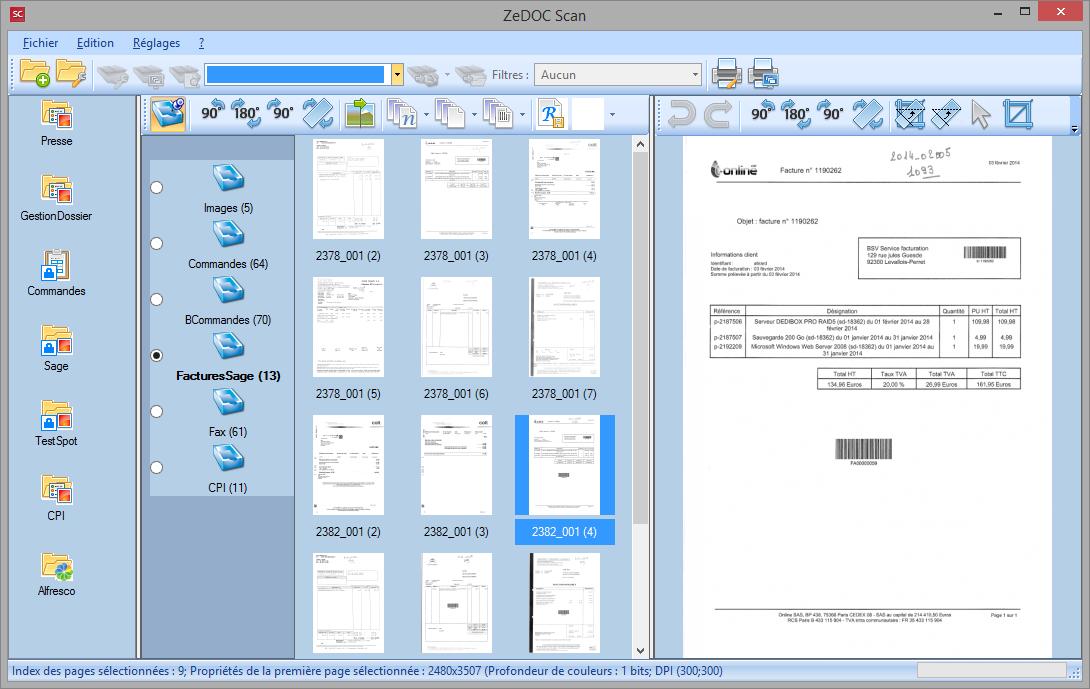Expand the arrow next to stacked pages icon
Screen dimensions: 1090x689
pos(474,115)
